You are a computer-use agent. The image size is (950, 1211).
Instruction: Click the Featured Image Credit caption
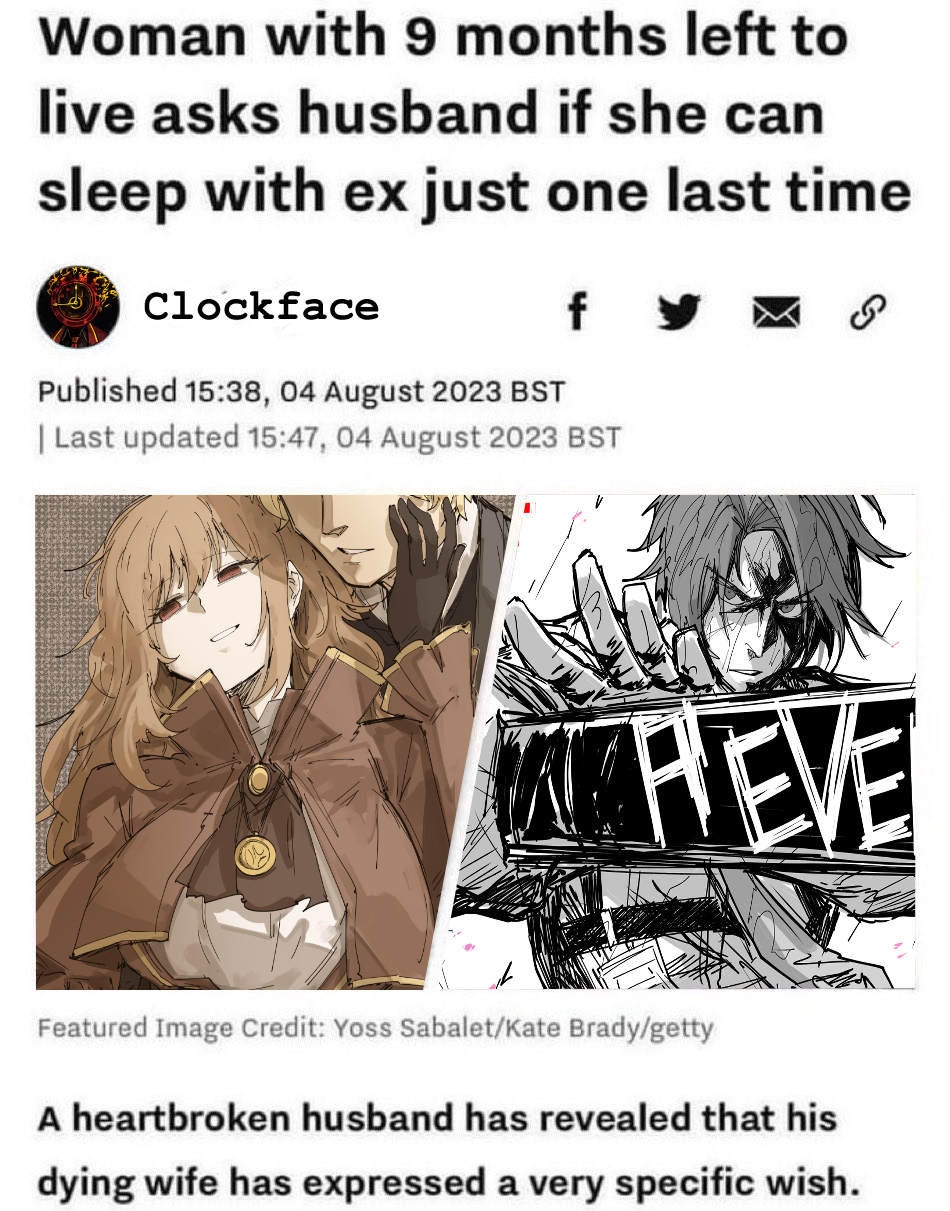coord(375,1028)
